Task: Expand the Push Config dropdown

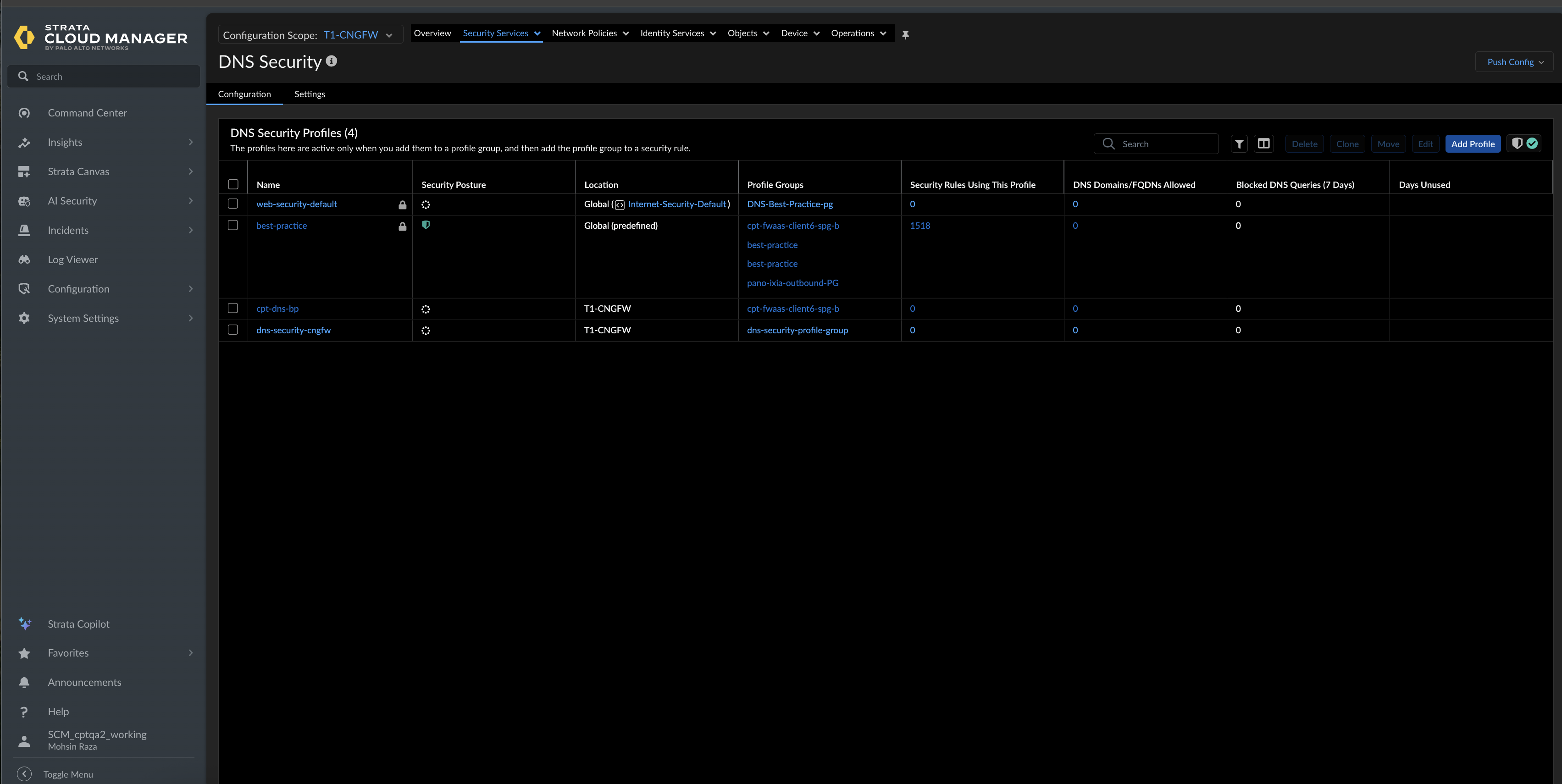Action: 1515,62
